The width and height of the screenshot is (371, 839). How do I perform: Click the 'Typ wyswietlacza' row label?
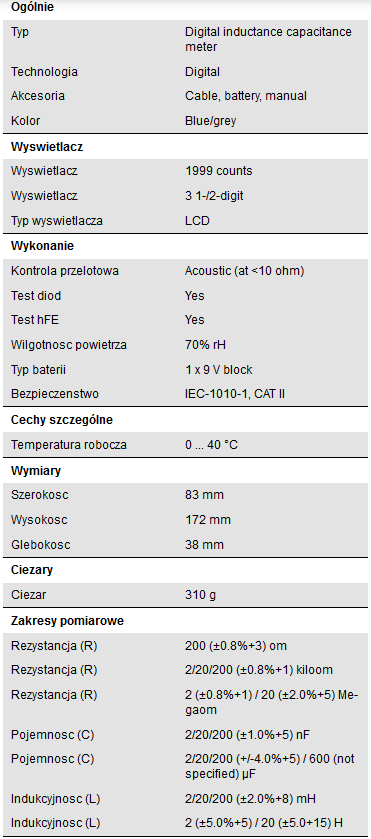(x=57, y=221)
